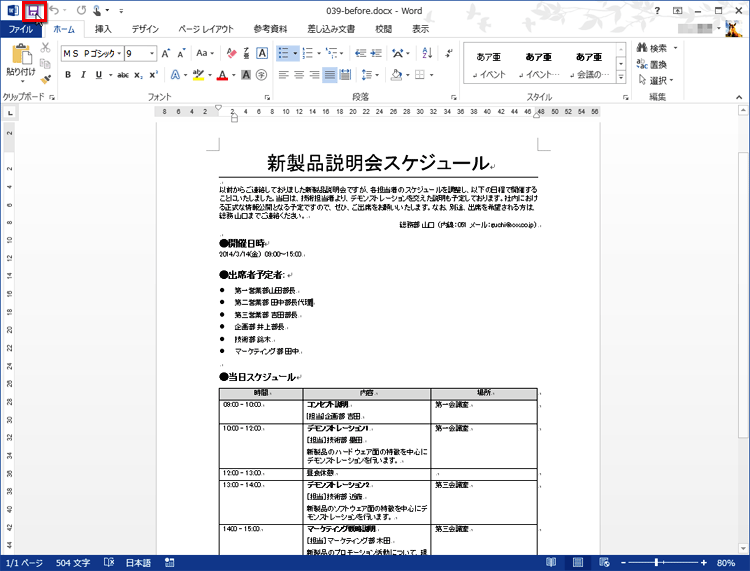Expand the bullets list dropdown arrow
Screen dimensions: 750x571
295,53
